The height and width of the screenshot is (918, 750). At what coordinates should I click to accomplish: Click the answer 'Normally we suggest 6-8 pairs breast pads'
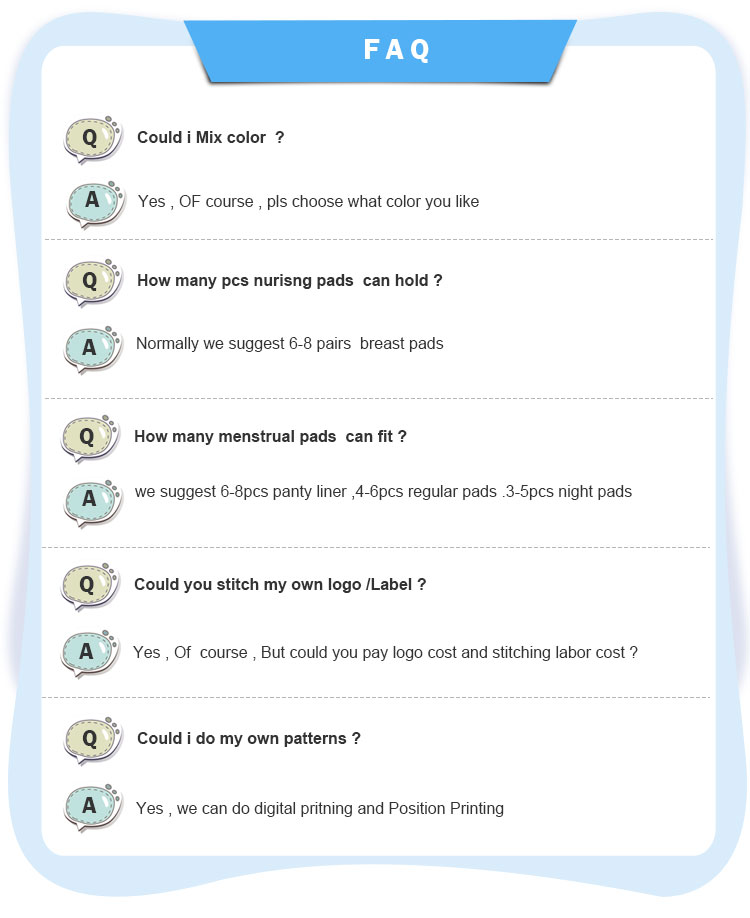pos(290,344)
